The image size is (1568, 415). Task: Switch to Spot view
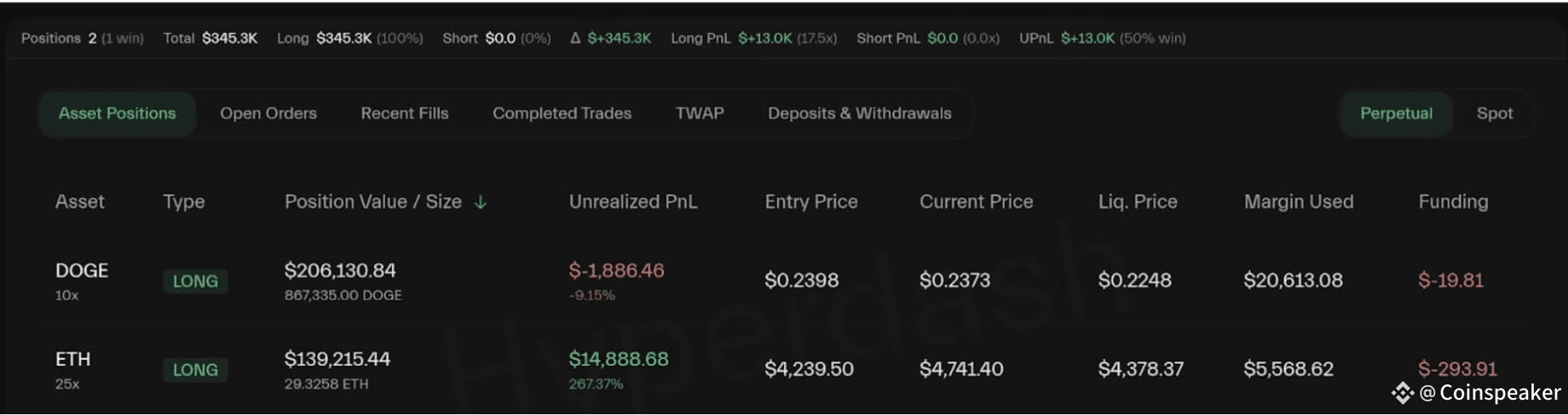[x=1495, y=114]
